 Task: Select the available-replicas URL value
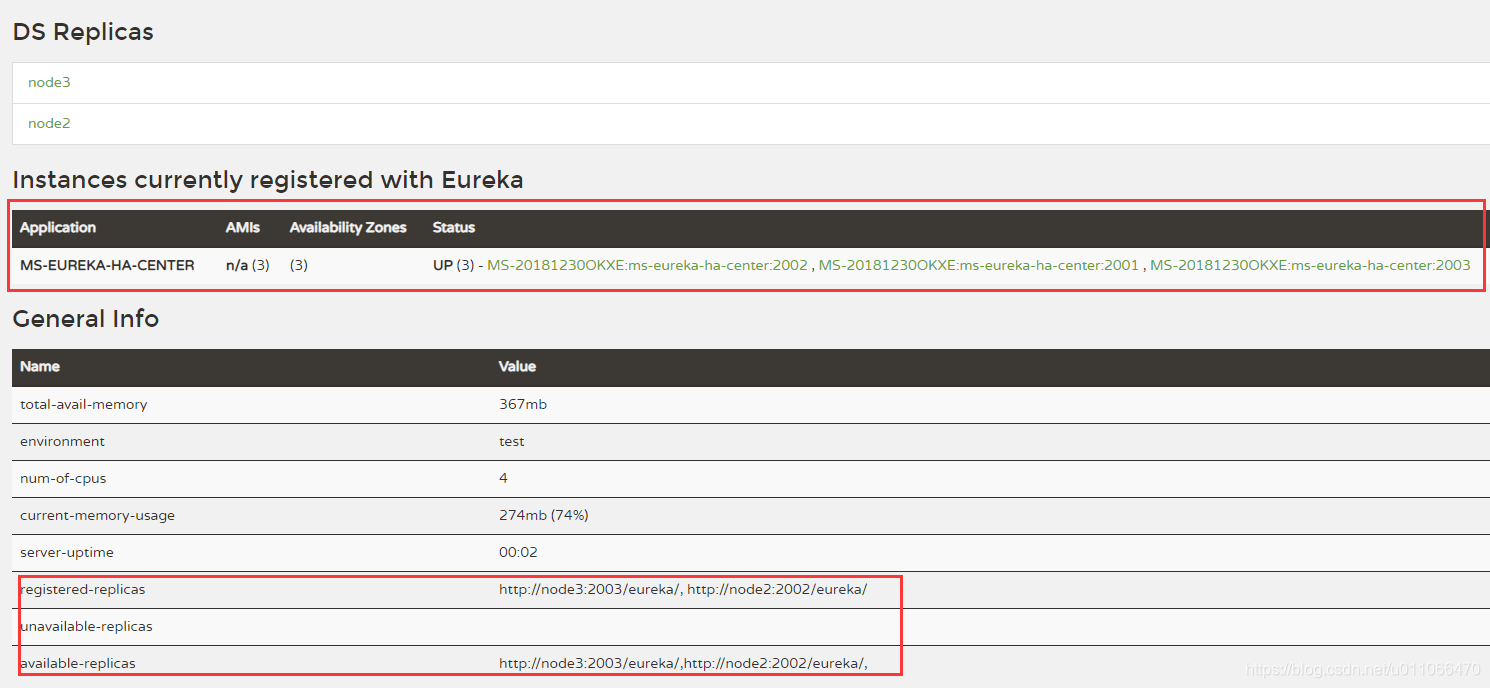pos(683,663)
